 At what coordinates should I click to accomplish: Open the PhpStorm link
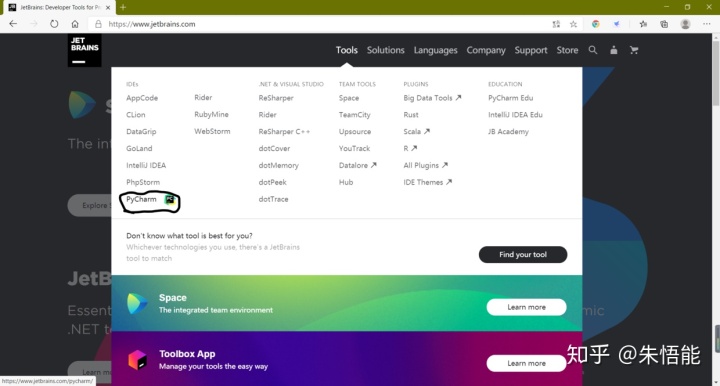[143, 182]
